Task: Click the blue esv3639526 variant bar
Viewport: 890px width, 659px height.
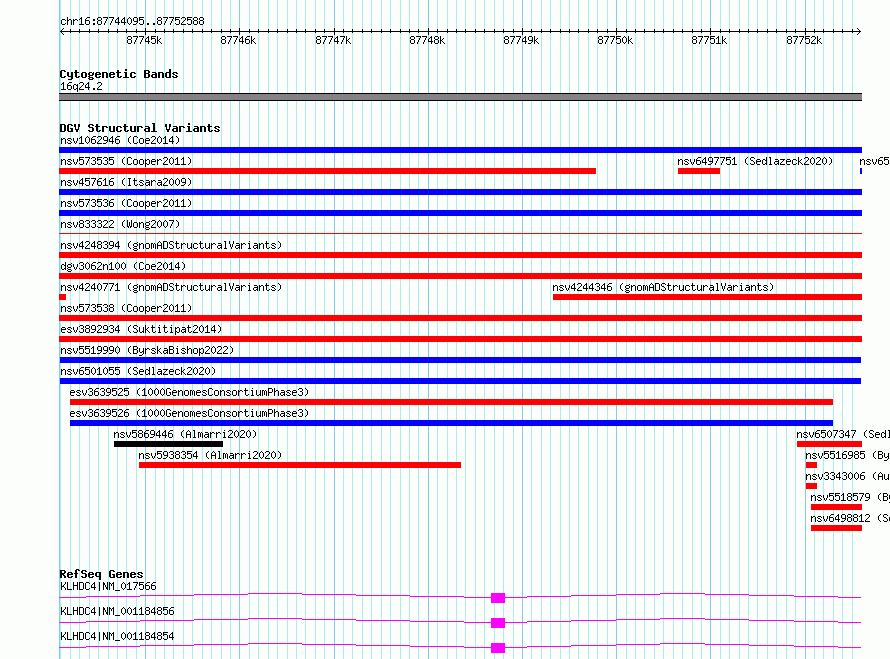Action: tap(451, 423)
